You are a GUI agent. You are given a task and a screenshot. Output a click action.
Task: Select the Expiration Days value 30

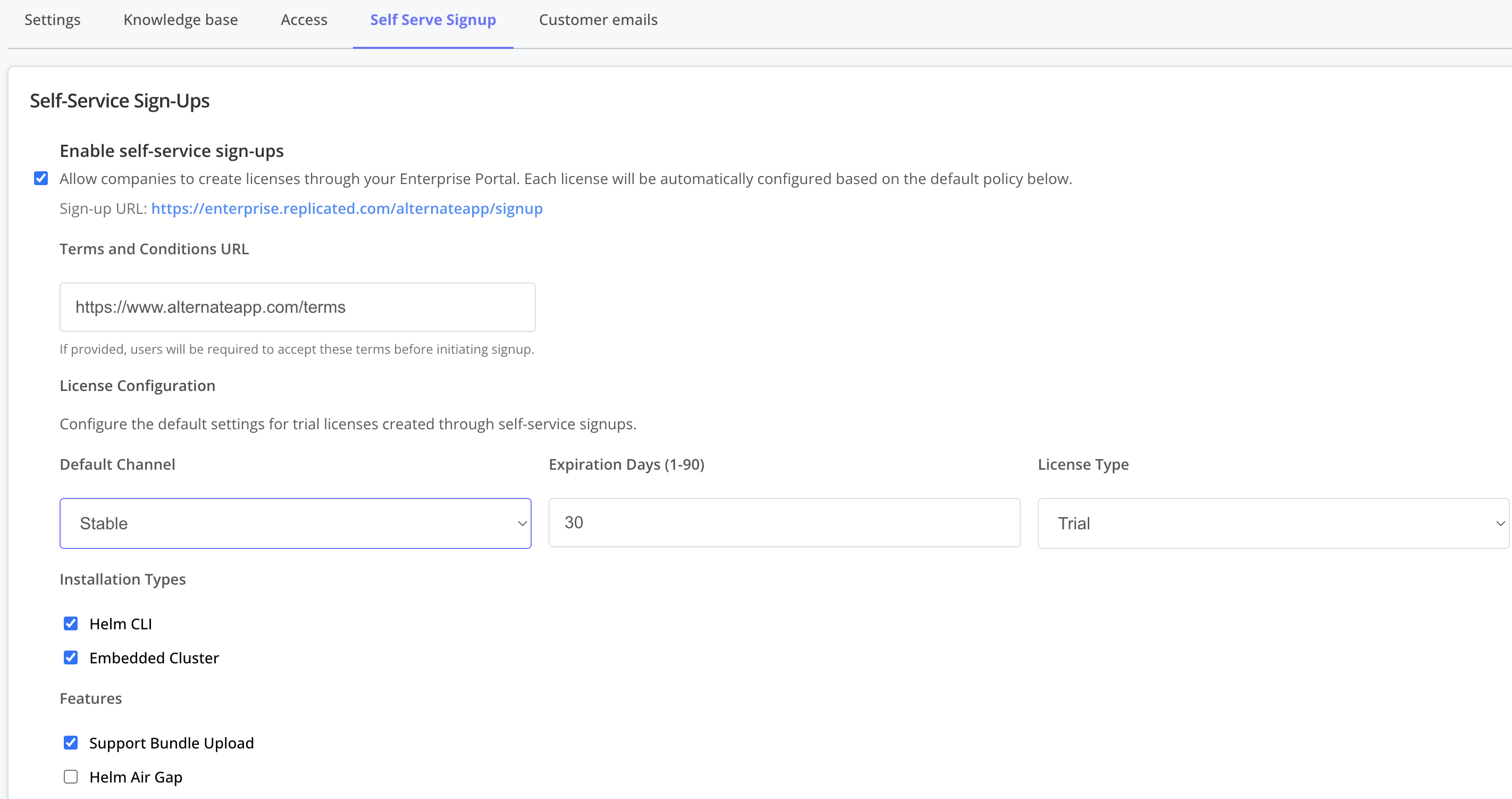pyautogui.click(x=784, y=522)
